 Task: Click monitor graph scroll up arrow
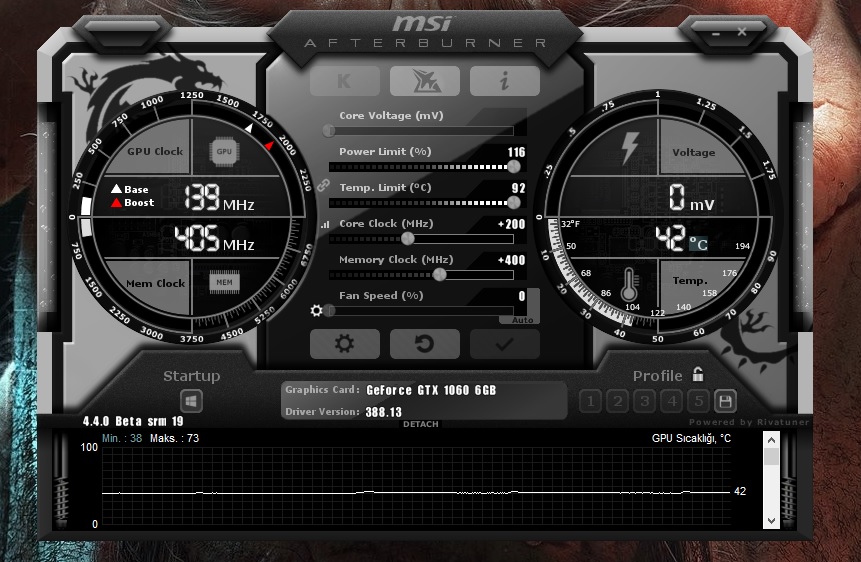click(771, 440)
